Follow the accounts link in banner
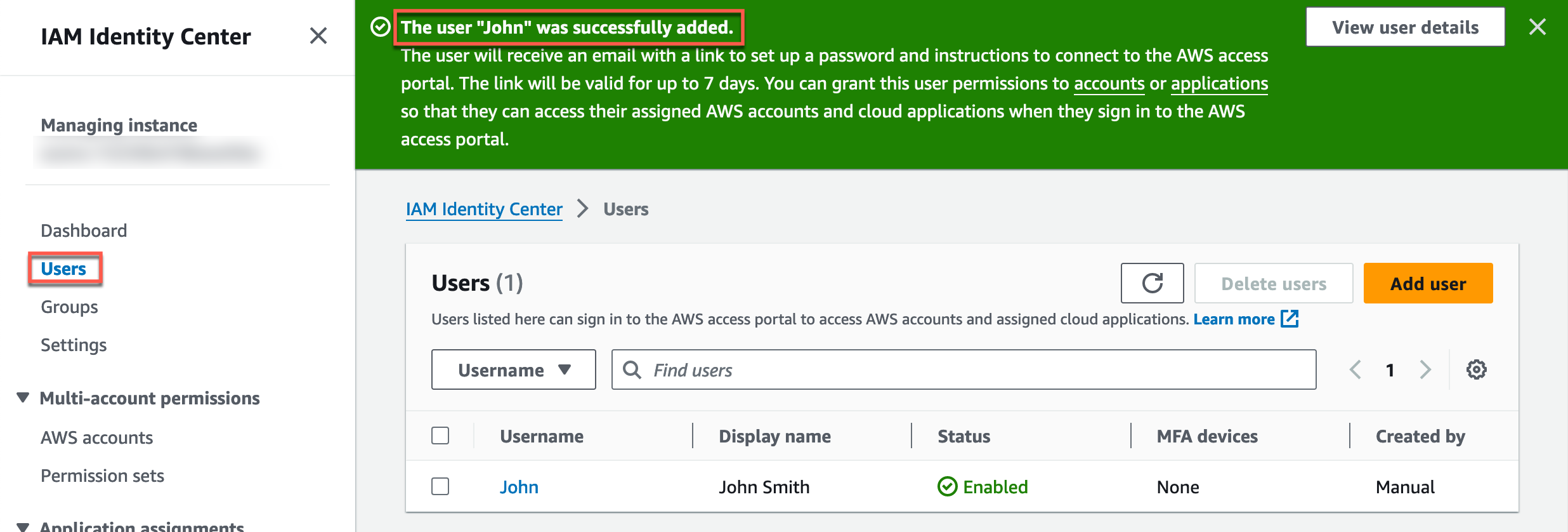 coord(1109,84)
